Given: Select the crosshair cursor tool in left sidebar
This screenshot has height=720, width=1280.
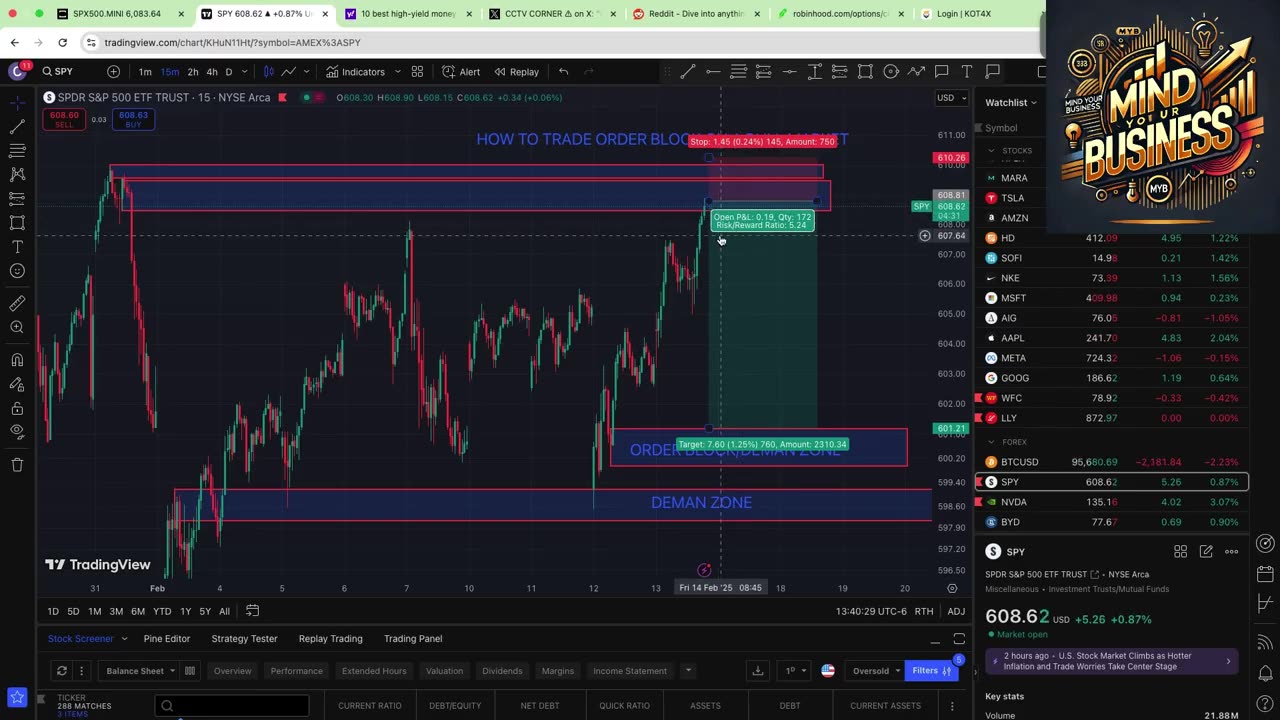Looking at the screenshot, I should tap(17, 103).
